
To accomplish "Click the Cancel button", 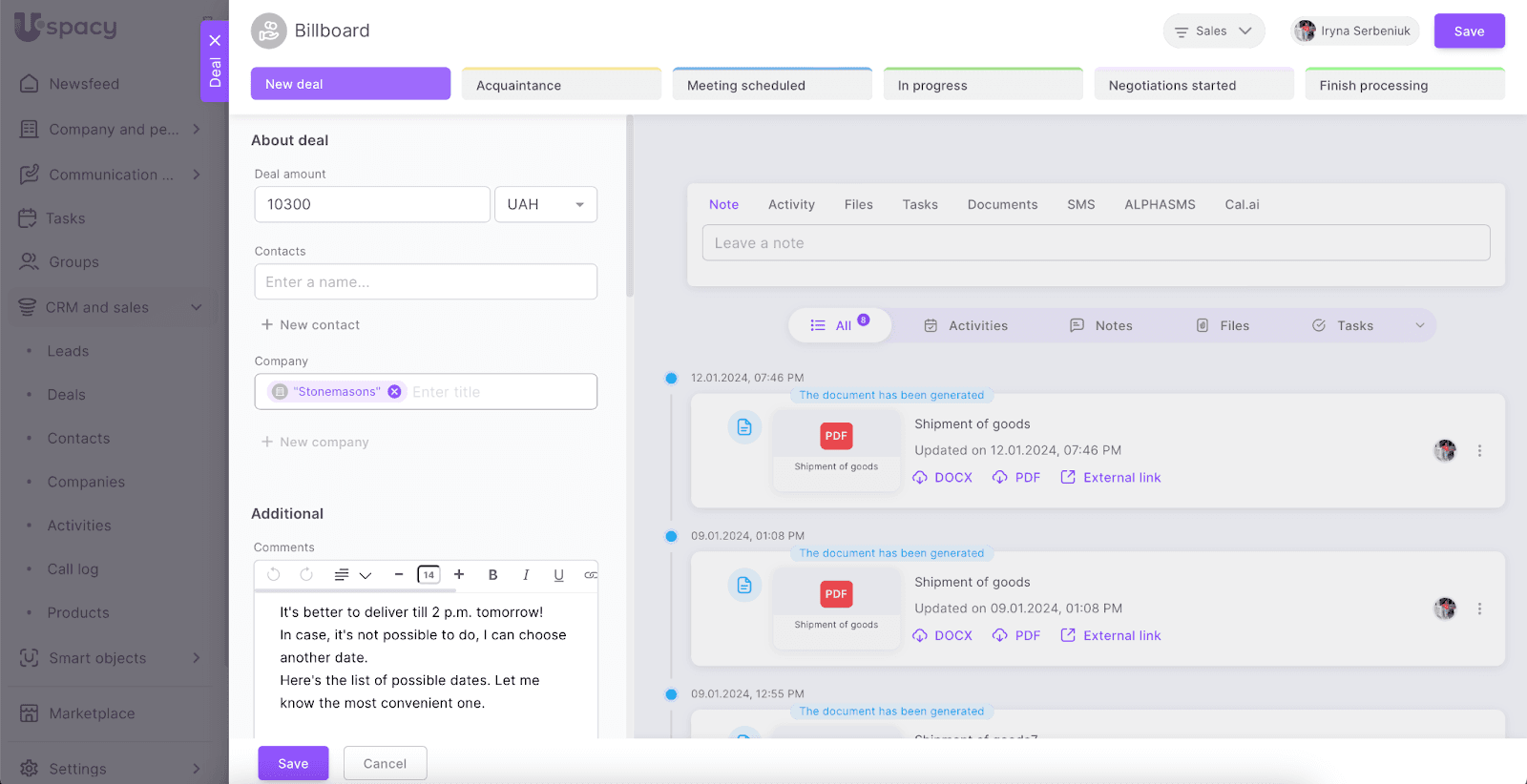I will [x=385, y=764].
